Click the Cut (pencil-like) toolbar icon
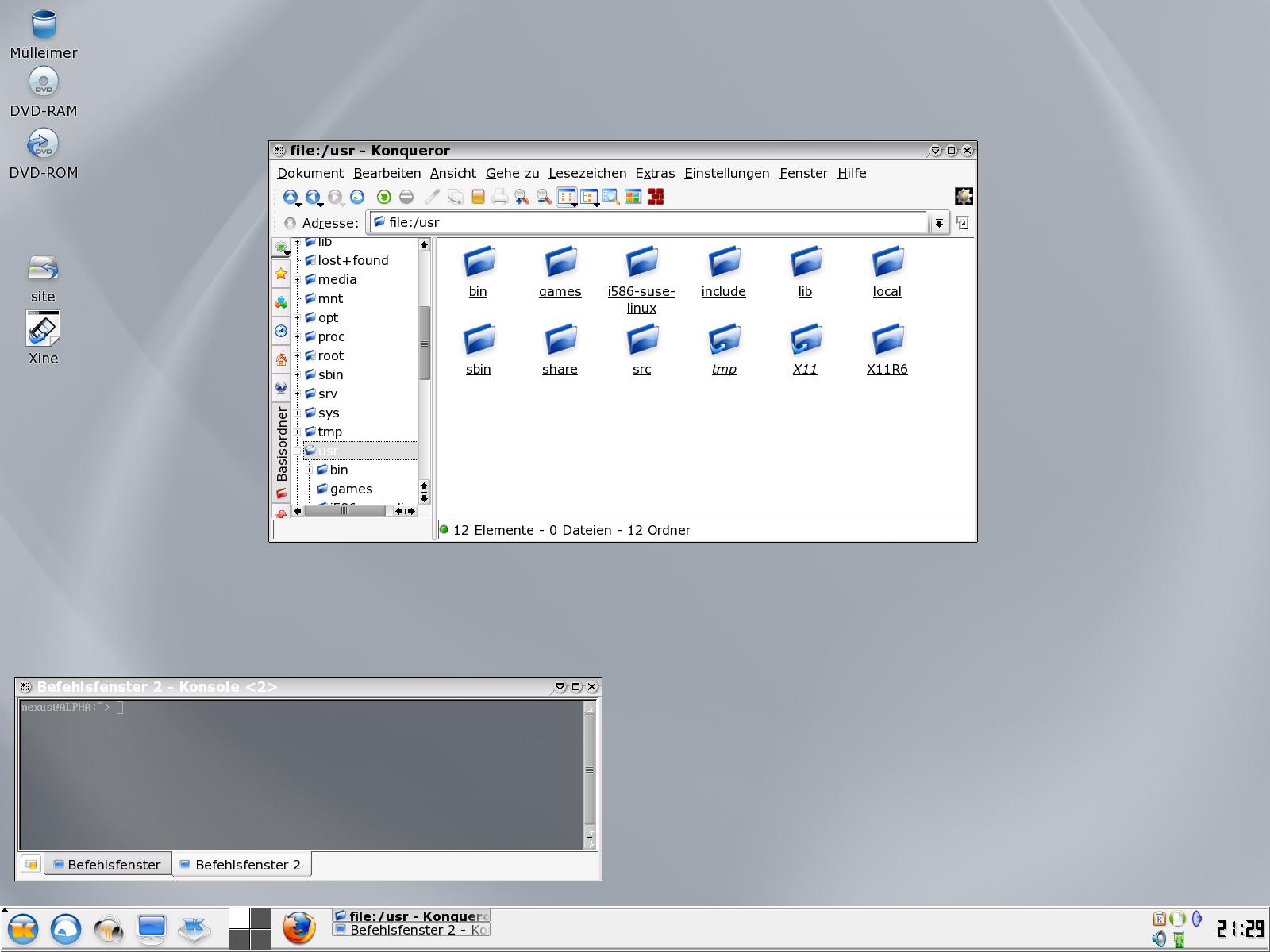 tap(433, 198)
